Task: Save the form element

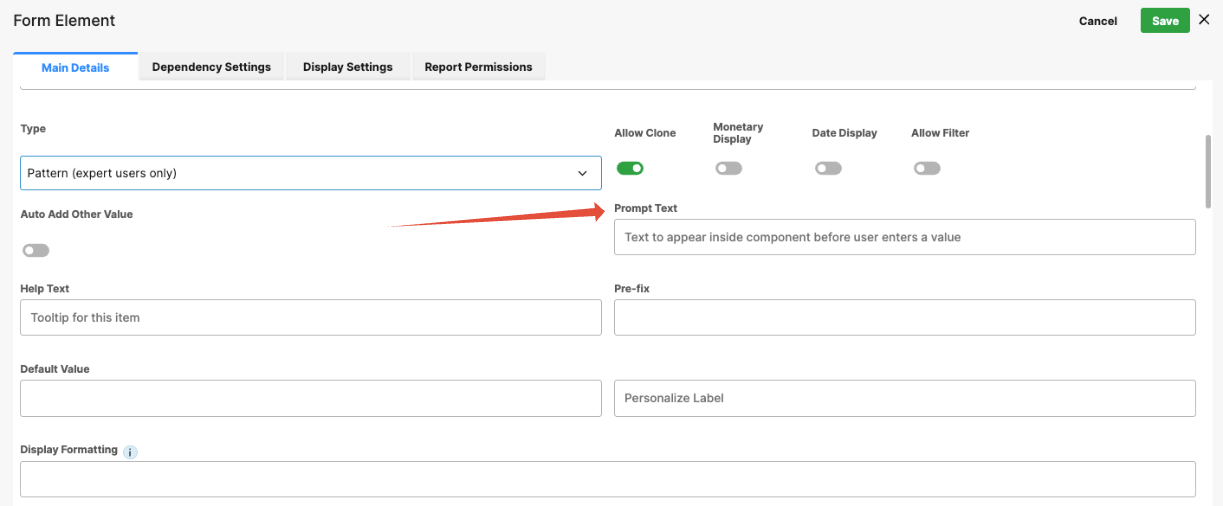Action: click(x=1165, y=21)
